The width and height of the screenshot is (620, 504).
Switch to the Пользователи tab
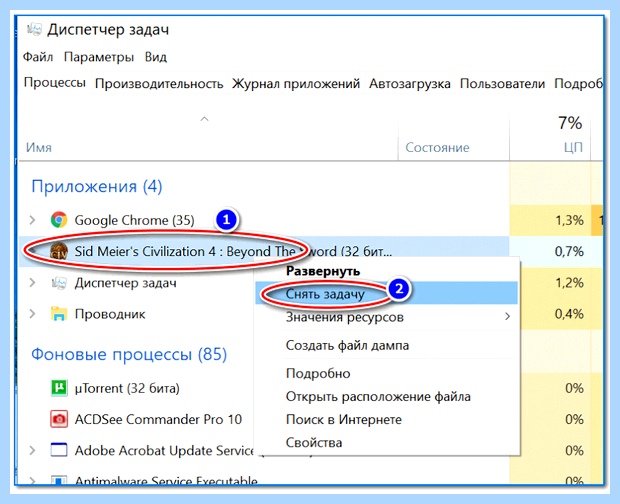pyautogui.click(x=502, y=84)
